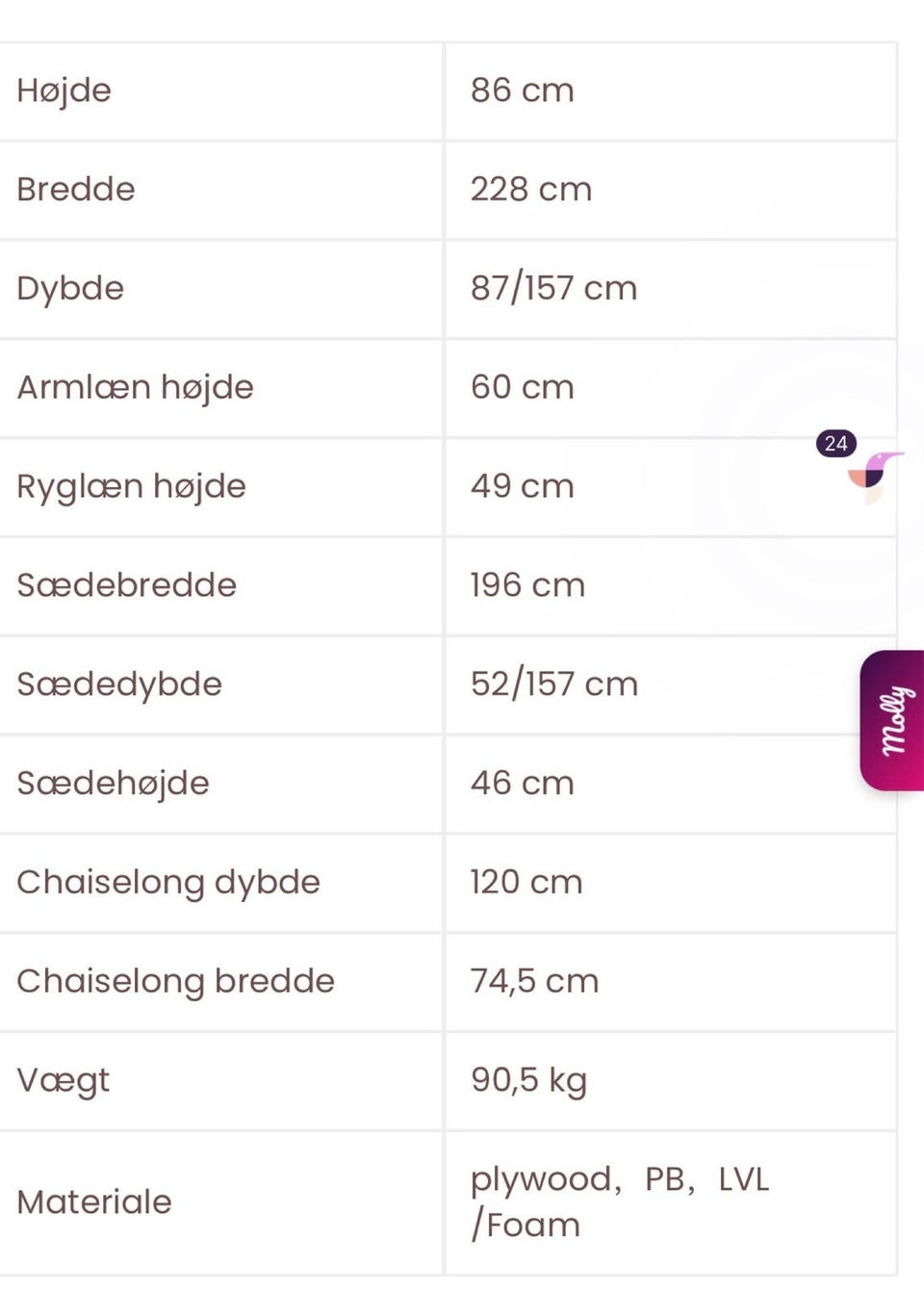Open the hummingbird chat widget icon
Screen dimensions: 924x1291
[874, 476]
